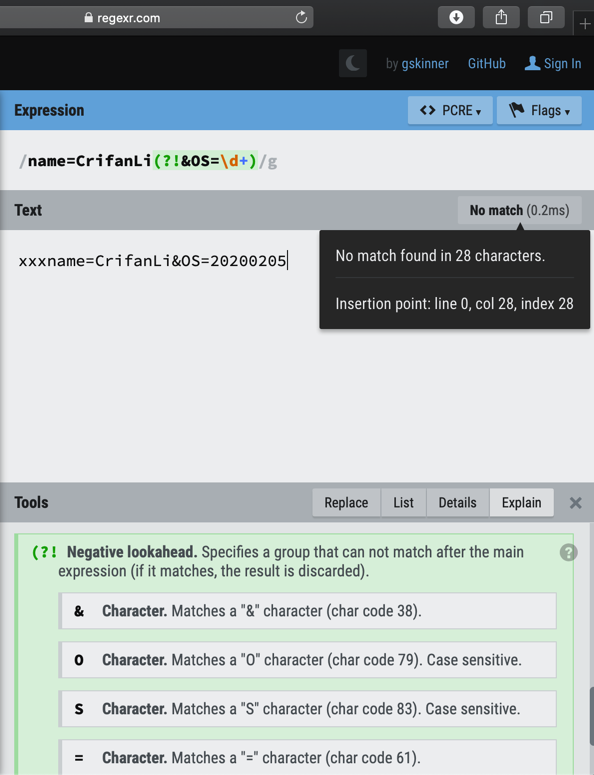Screen dimensions: 594x775
Task: Switch to the Replace tab
Action: [x=346, y=503]
